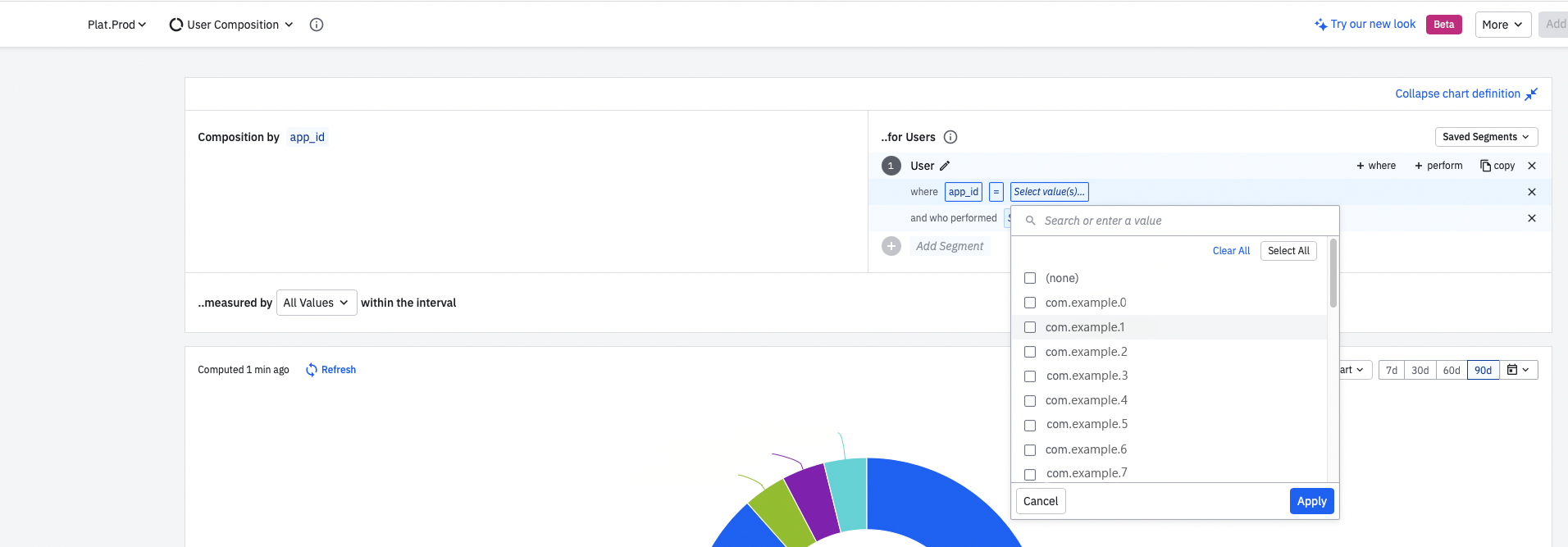Check the com.example.7 checkbox
Screen dimensions: 1568x547
(1030, 475)
